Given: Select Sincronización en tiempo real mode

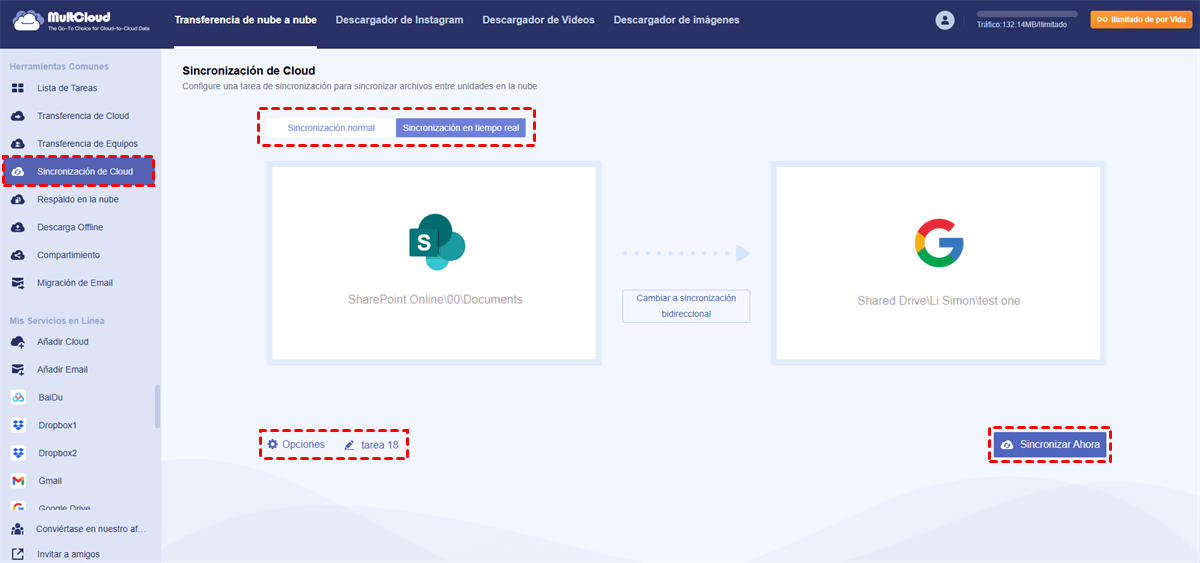Looking at the screenshot, I should click(x=461, y=128).
